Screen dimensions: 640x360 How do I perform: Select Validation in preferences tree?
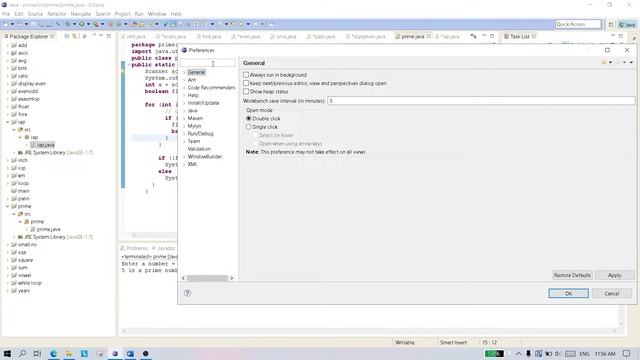pyautogui.click(x=199, y=149)
